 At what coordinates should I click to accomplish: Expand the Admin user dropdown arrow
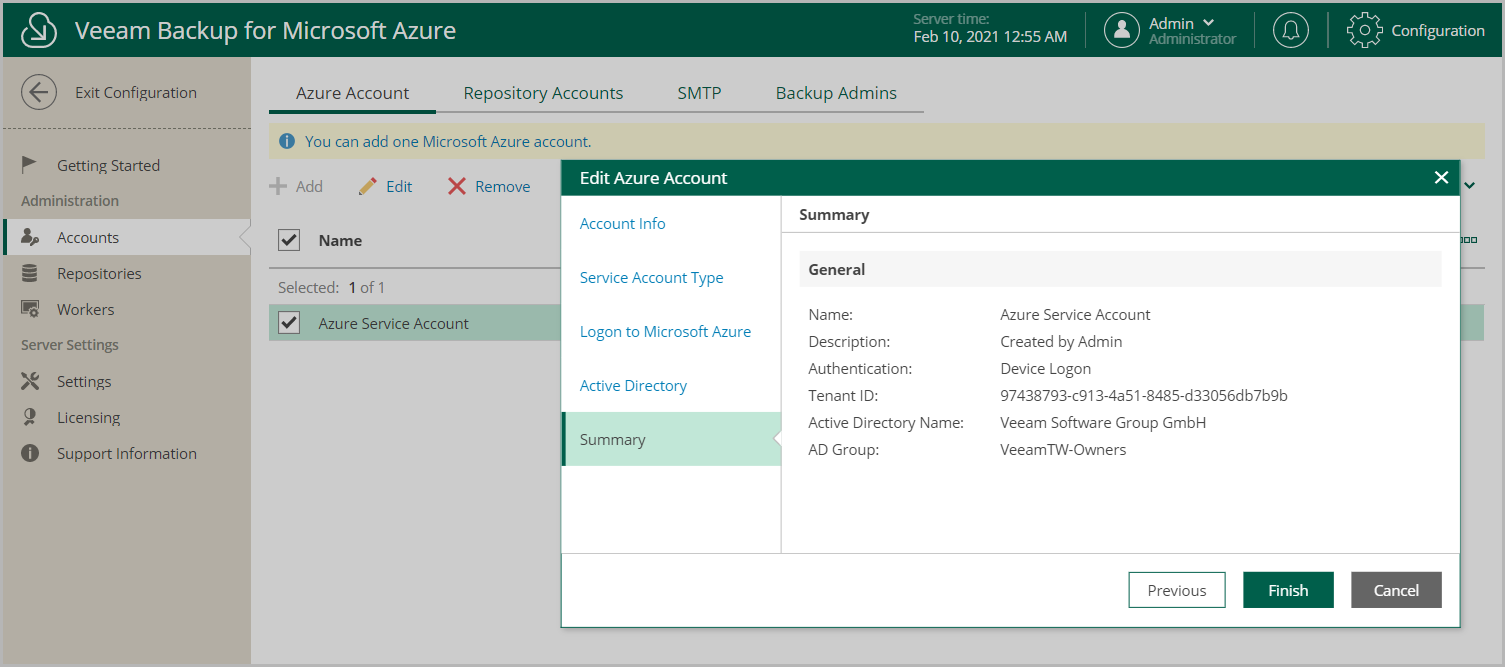point(1209,22)
